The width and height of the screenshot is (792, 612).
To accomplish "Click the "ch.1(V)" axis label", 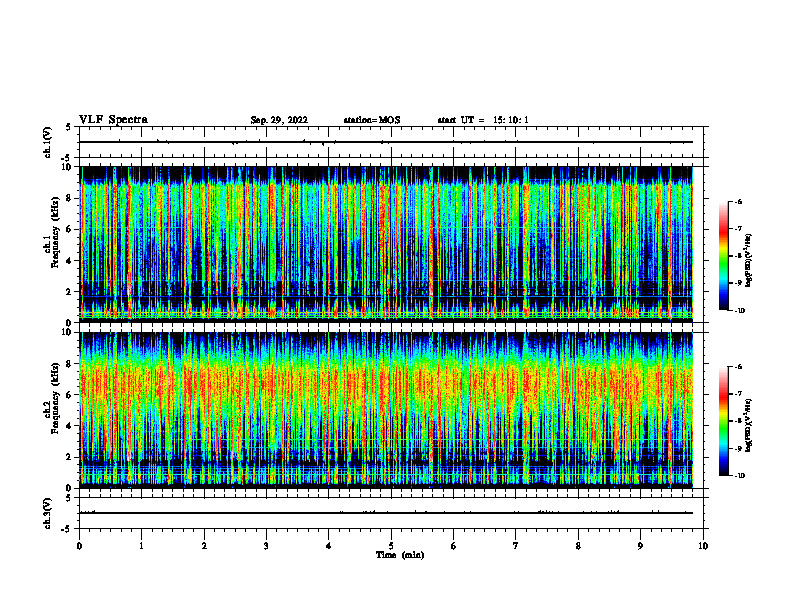I will point(47,142).
